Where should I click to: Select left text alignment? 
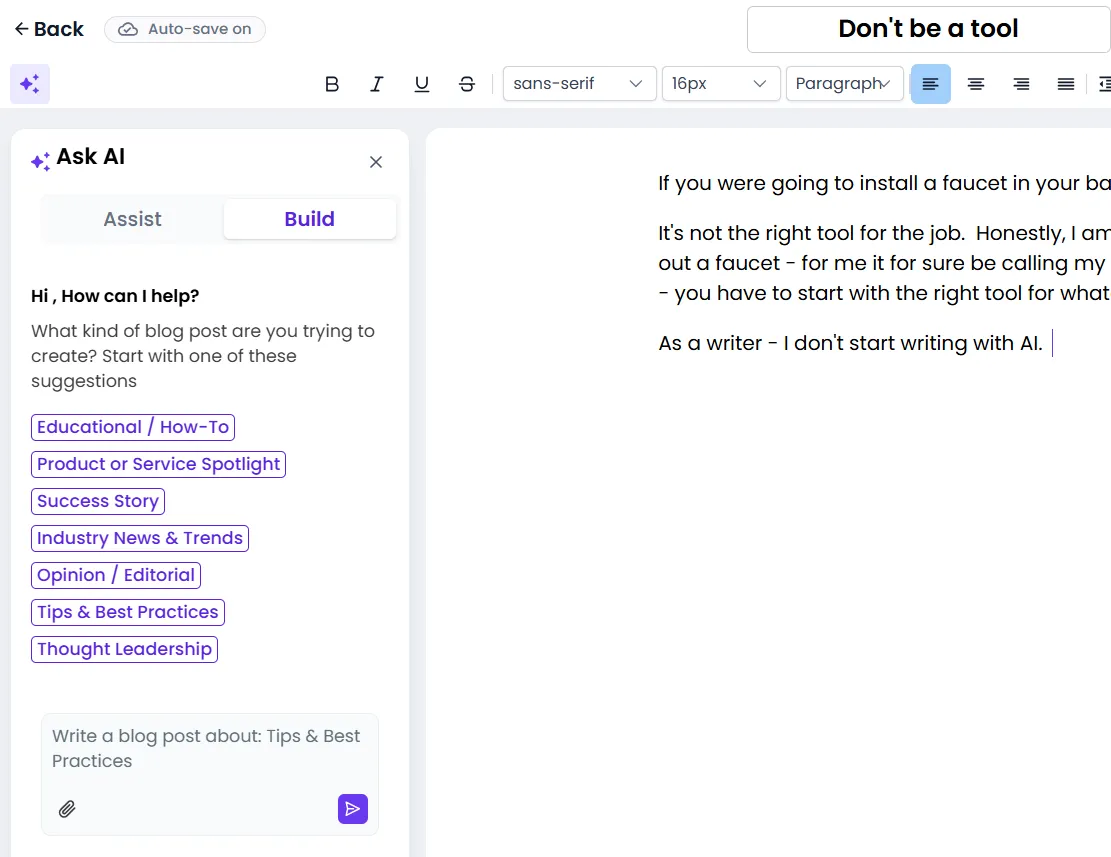tap(930, 84)
